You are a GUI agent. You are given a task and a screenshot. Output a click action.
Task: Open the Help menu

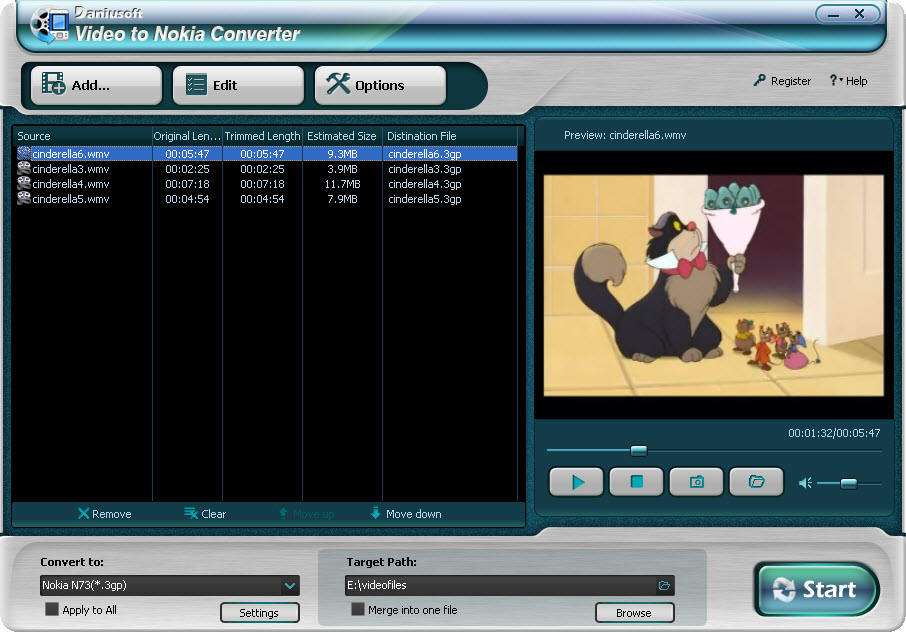[848, 81]
